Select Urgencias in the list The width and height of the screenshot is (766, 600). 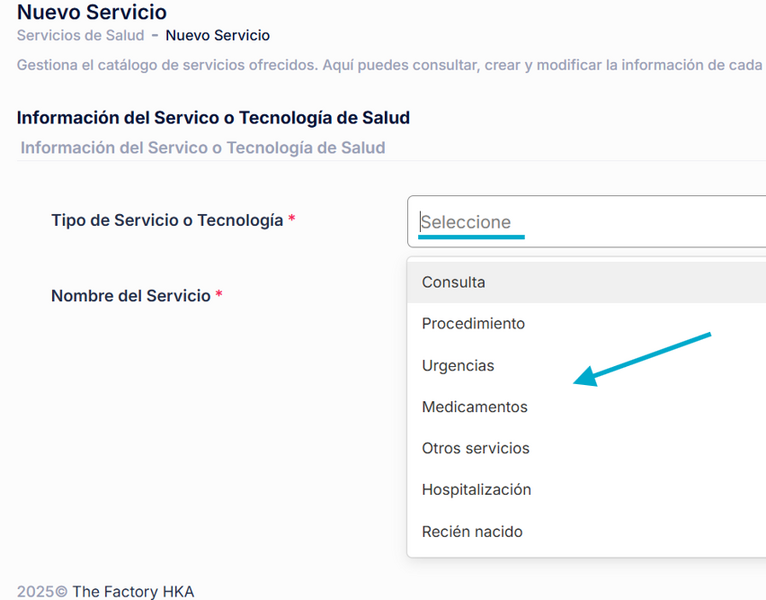tap(458, 366)
